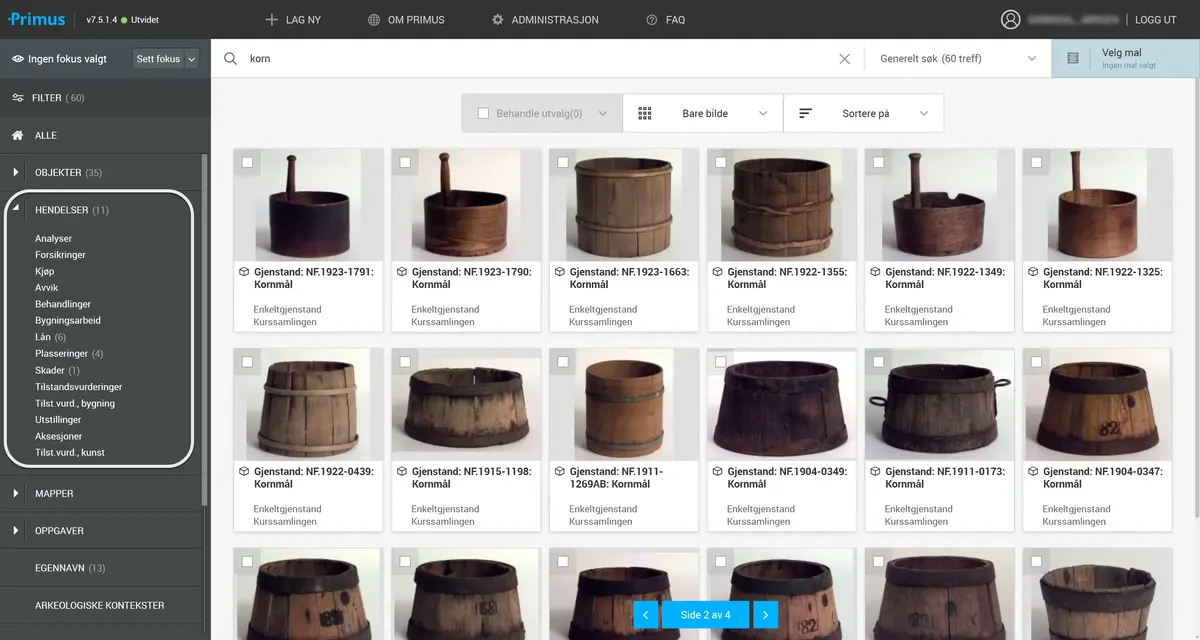The height and width of the screenshot is (640, 1200).
Task: Go to previous page arrow
Action: click(646, 614)
